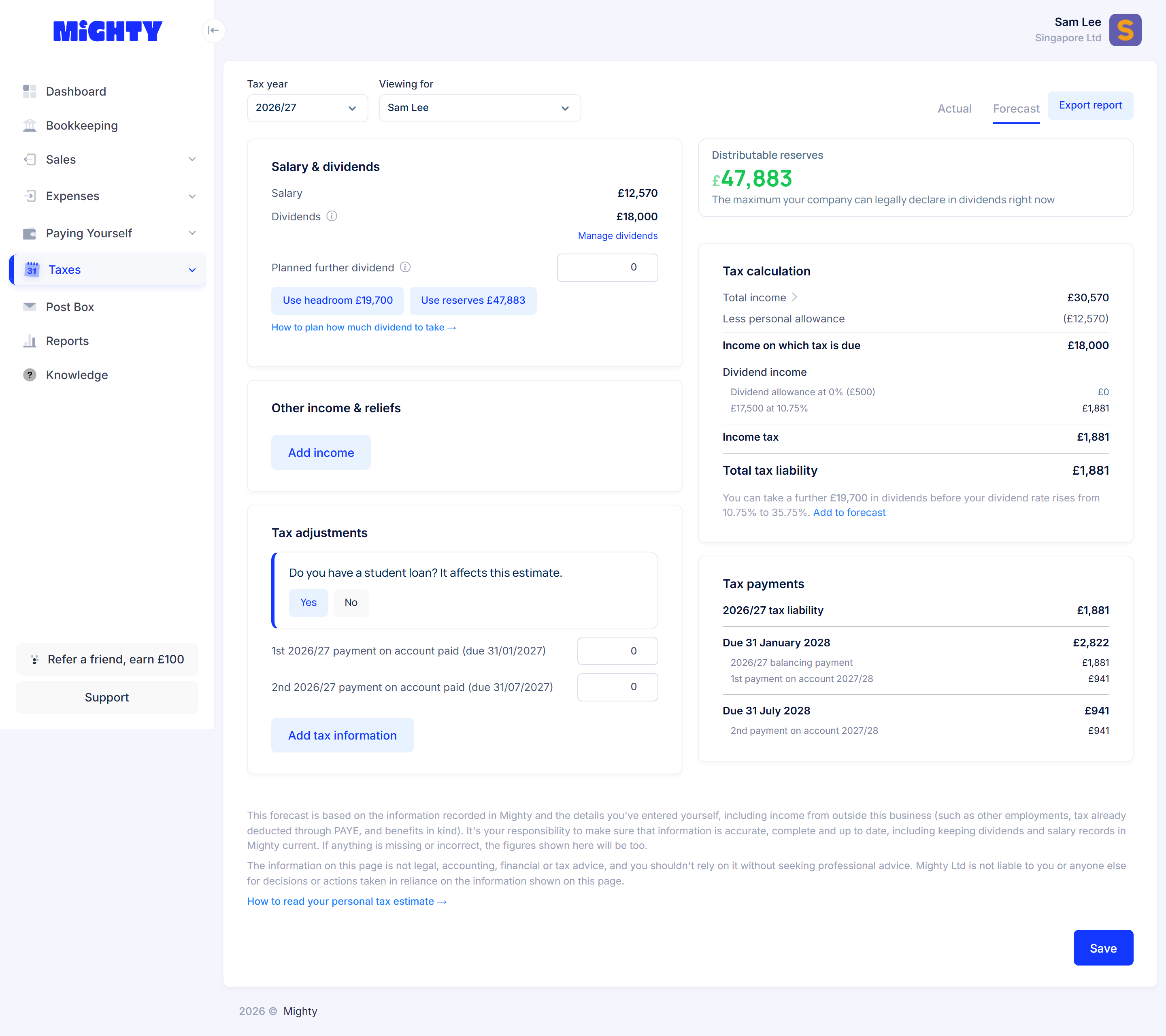1166x1036 pixels.
Task: Click the Dashboard grid icon
Action: (30, 91)
